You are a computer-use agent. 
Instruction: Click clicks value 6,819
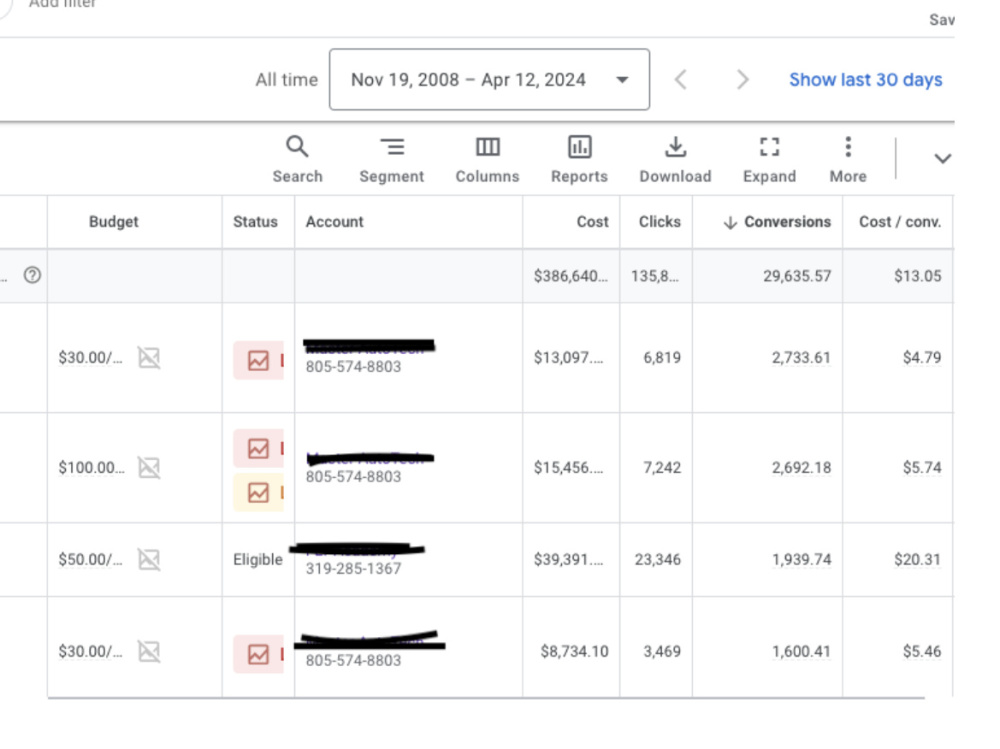tap(662, 358)
